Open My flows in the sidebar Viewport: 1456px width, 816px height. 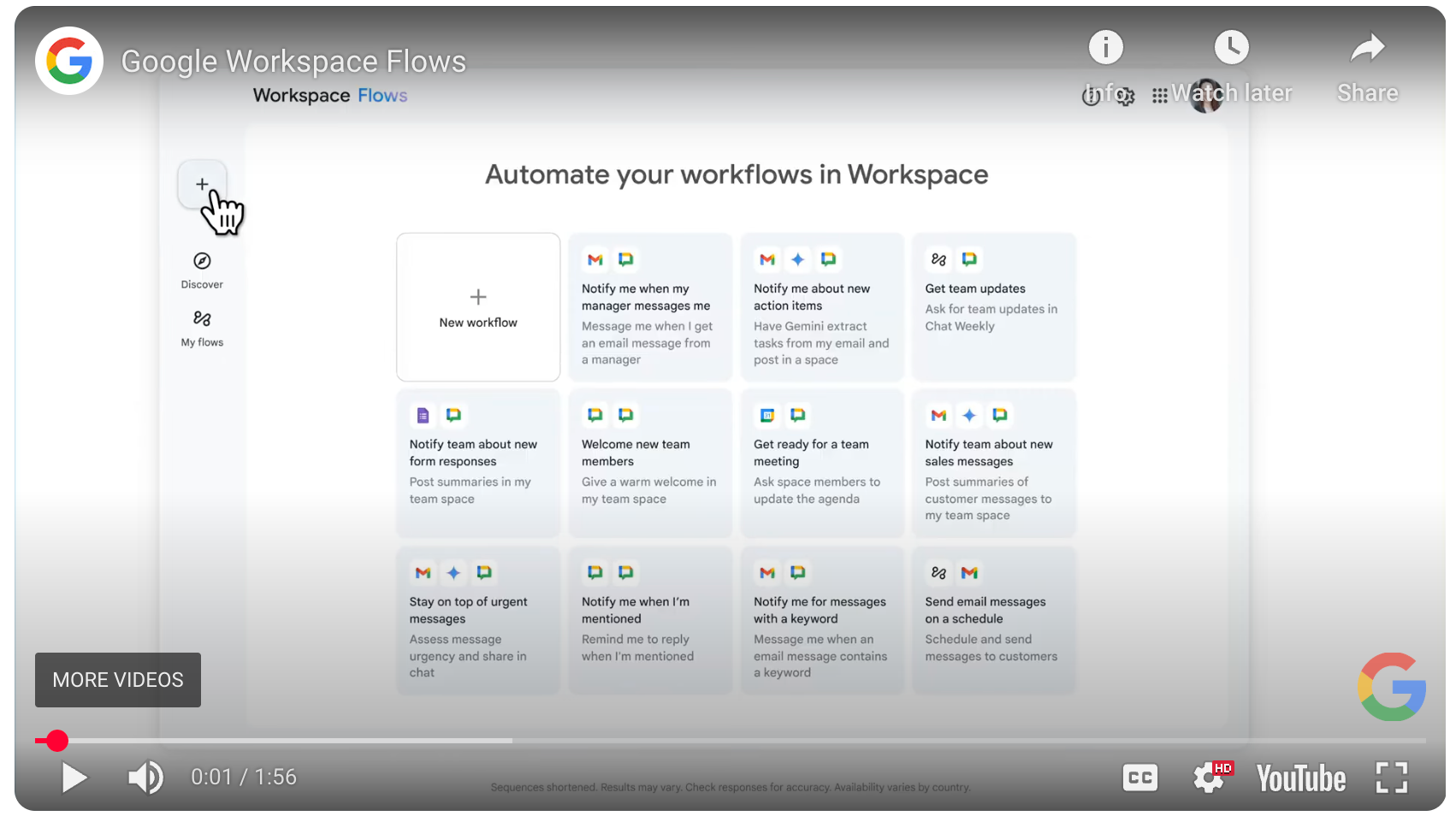pos(202,328)
